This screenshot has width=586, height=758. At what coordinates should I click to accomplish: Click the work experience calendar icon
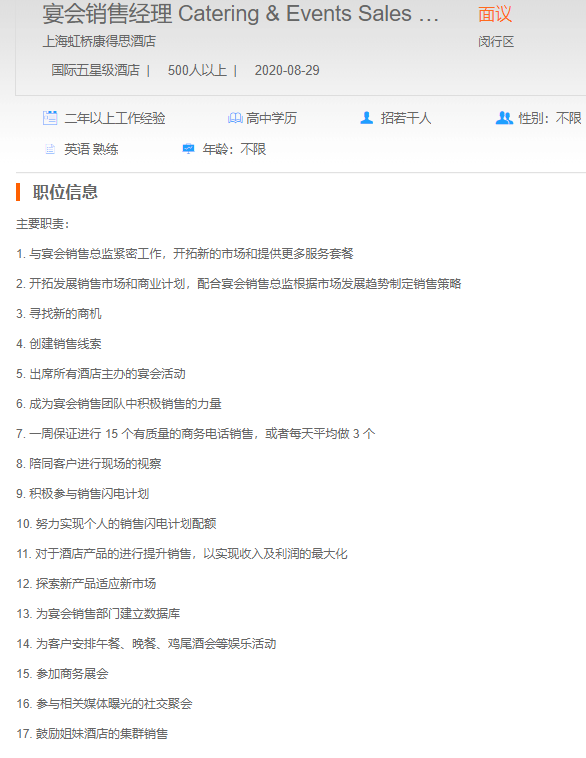50,118
